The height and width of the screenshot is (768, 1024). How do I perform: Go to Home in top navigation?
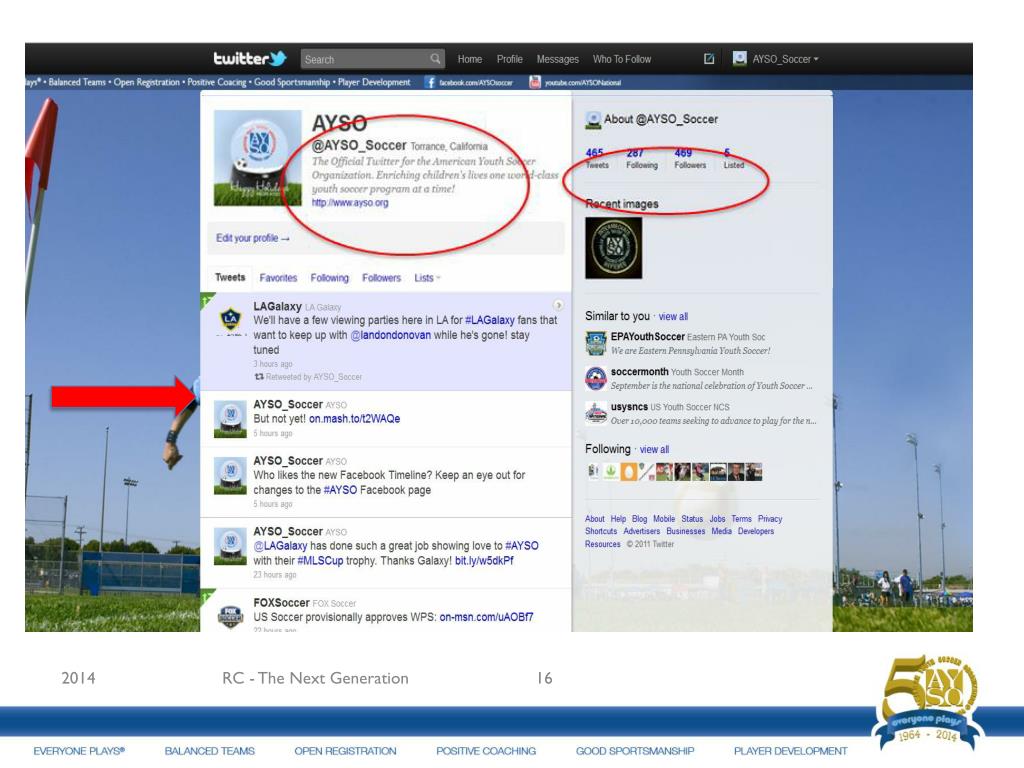470,59
